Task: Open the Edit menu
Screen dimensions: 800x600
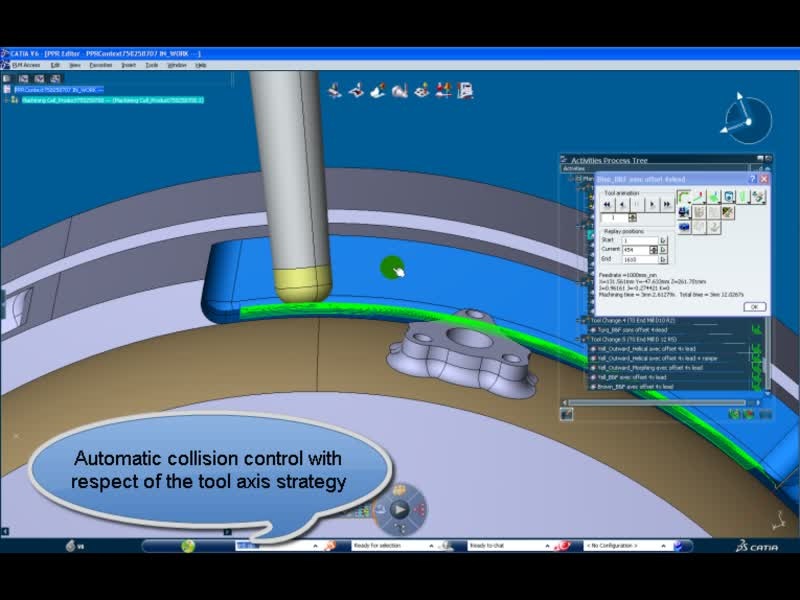Action: (55, 65)
